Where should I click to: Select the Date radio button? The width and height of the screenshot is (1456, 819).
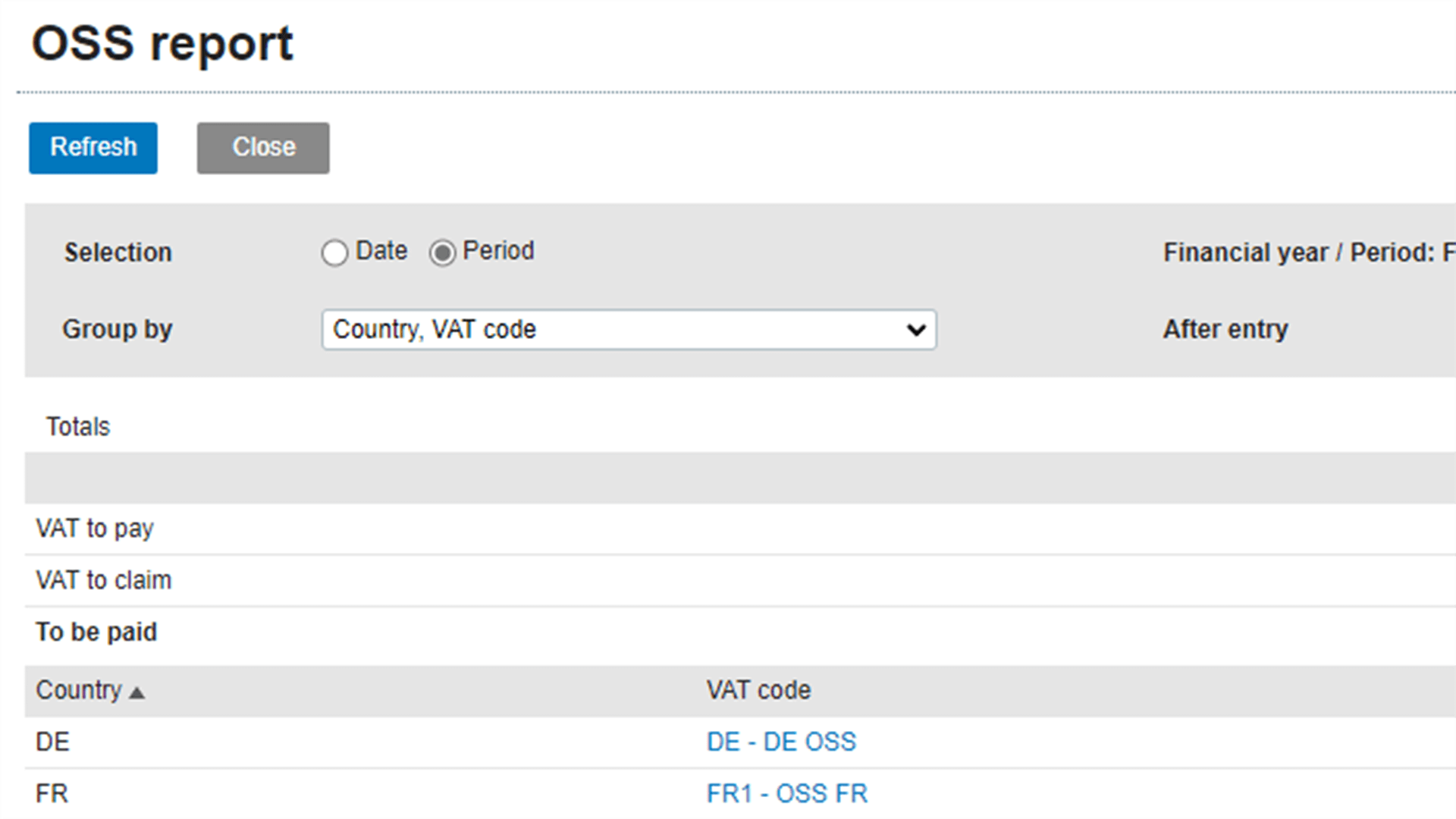334,253
